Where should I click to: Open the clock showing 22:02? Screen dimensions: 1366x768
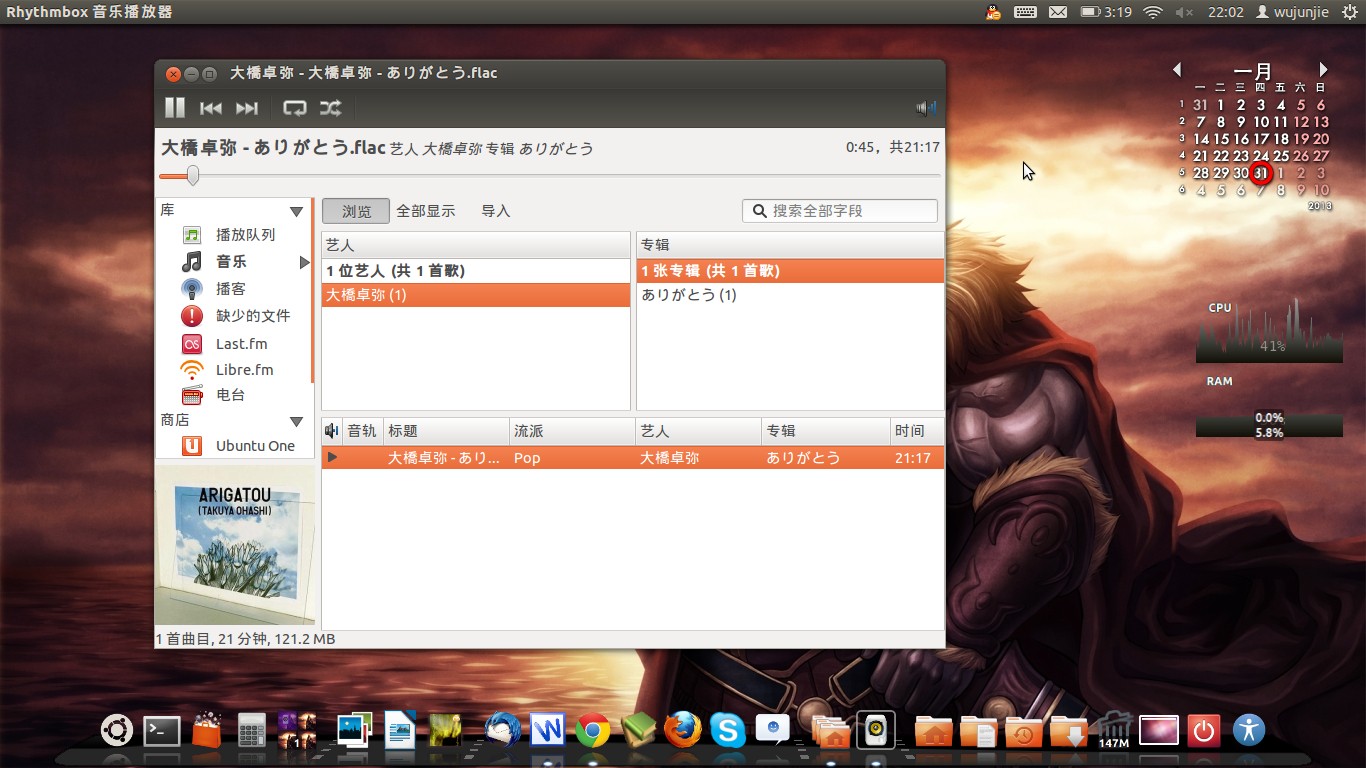click(x=1226, y=12)
